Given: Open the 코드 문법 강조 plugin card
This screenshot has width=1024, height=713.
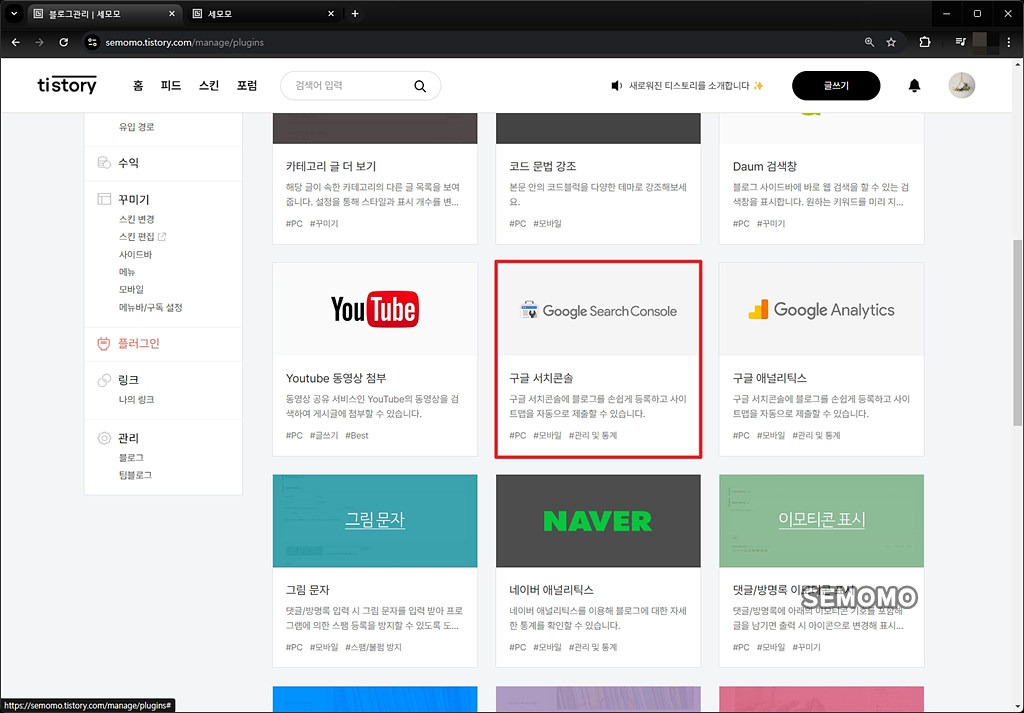Looking at the screenshot, I should 598,178.
